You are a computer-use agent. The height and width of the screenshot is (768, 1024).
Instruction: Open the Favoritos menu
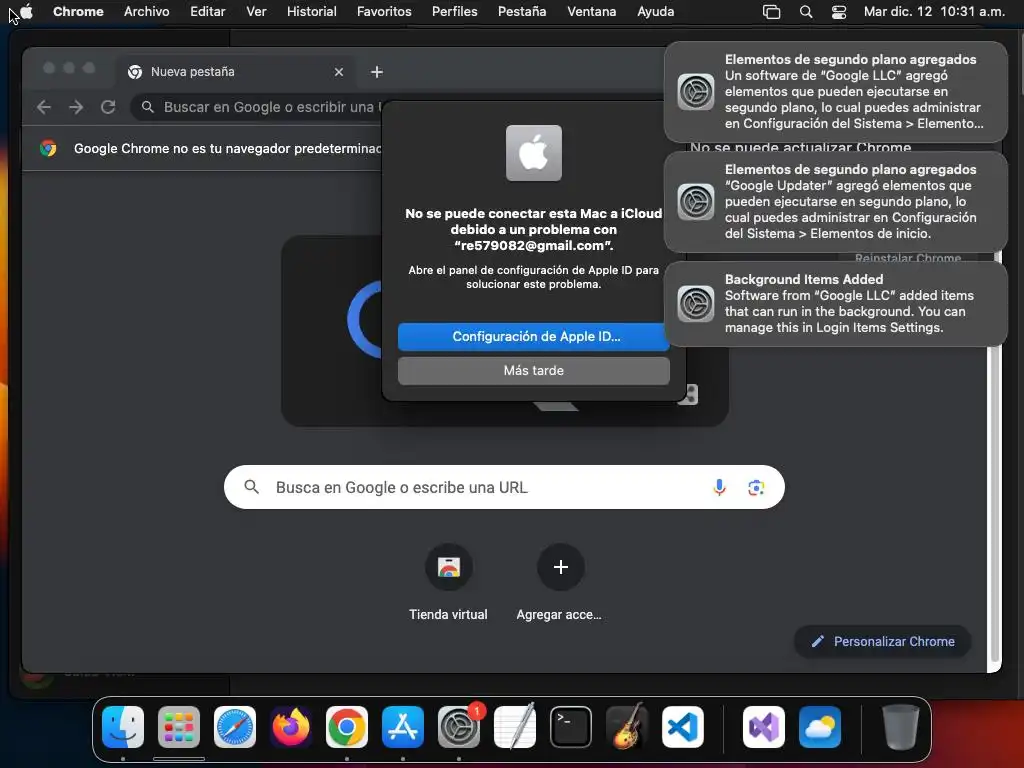pos(384,11)
